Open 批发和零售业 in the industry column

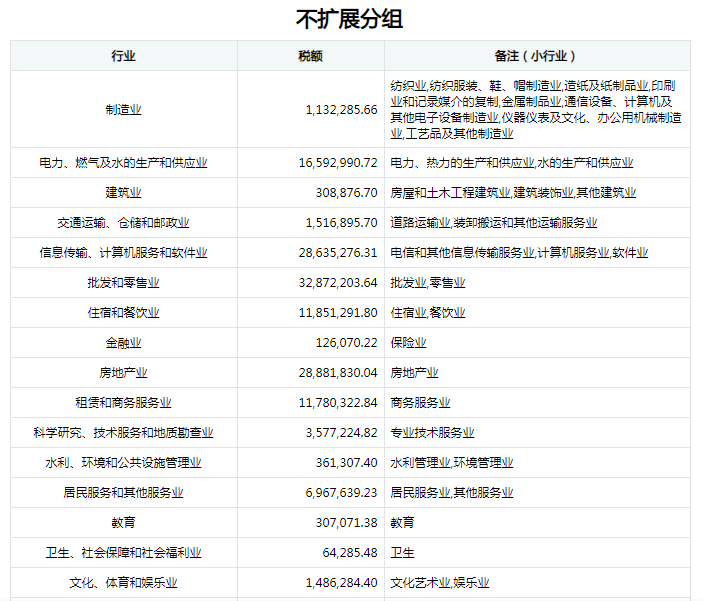(123, 283)
